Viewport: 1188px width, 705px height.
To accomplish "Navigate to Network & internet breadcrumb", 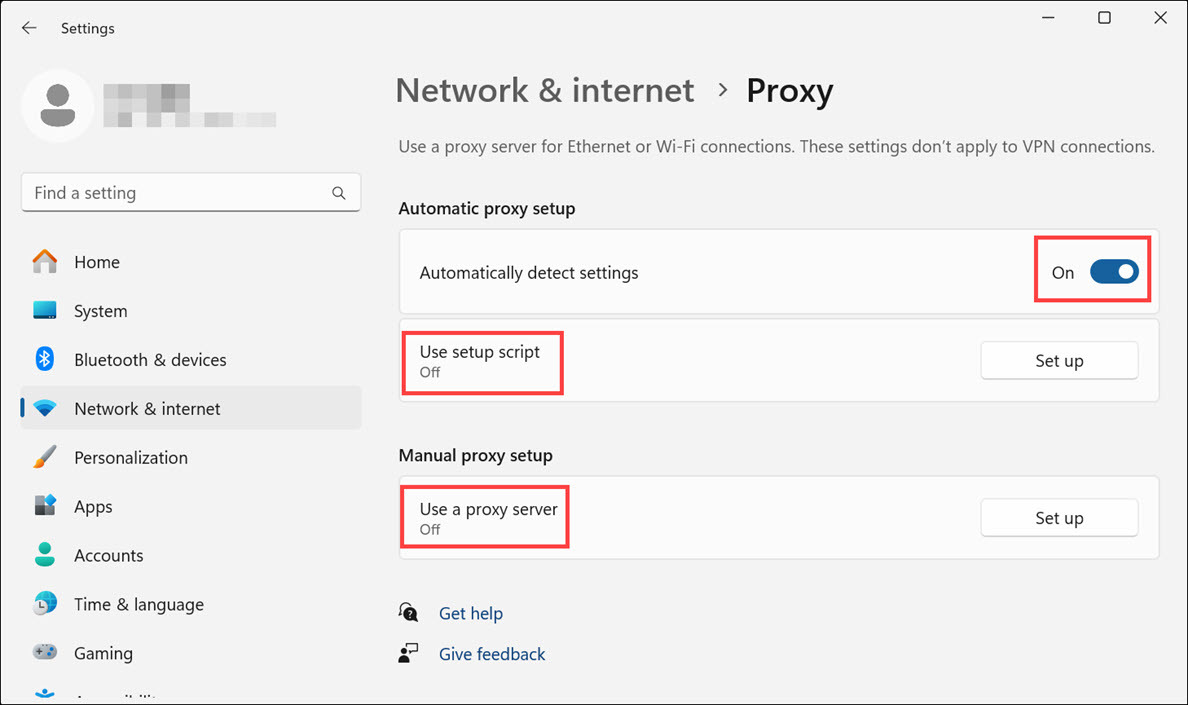I will pos(545,91).
